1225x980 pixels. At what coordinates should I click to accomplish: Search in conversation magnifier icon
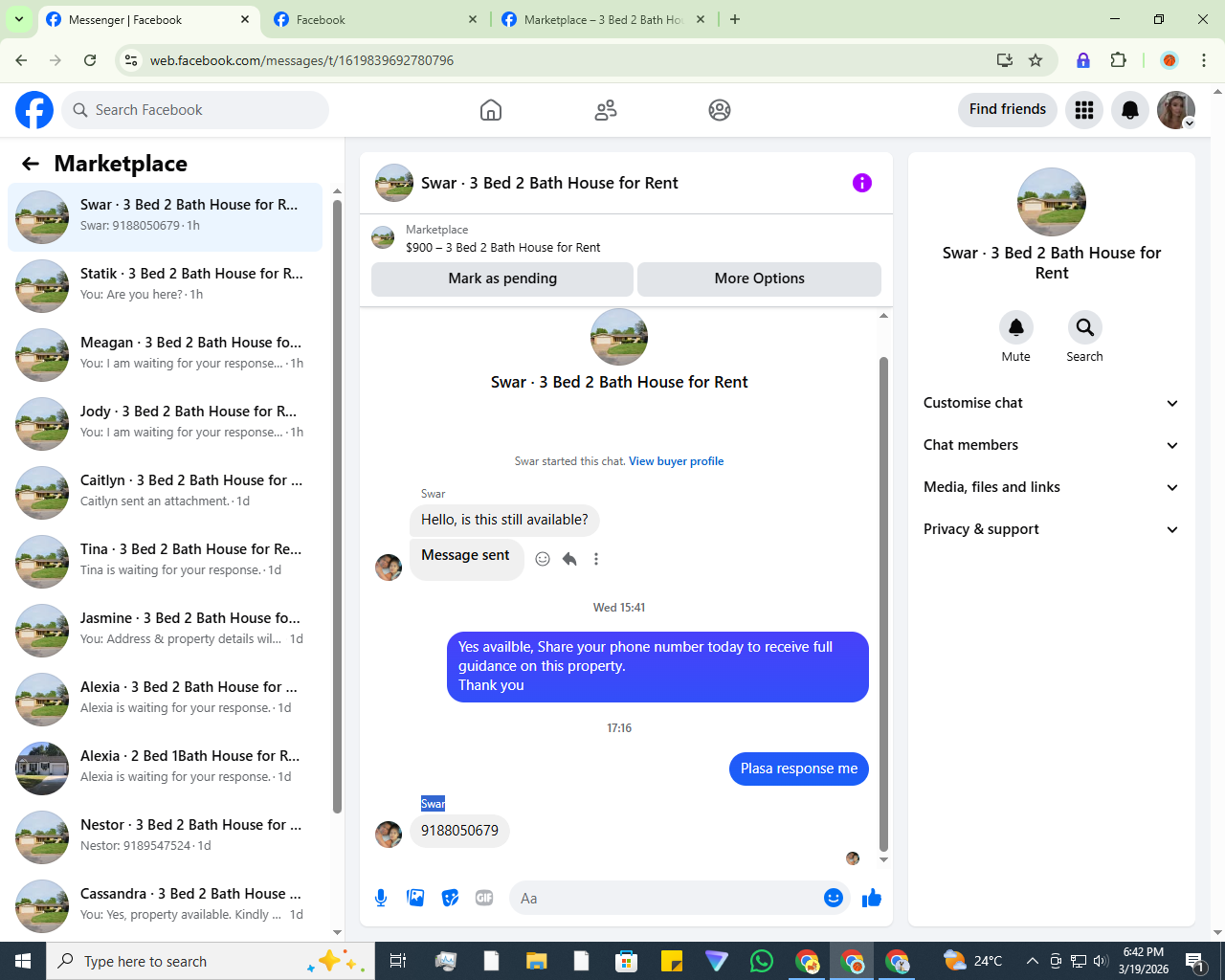pos(1085,327)
